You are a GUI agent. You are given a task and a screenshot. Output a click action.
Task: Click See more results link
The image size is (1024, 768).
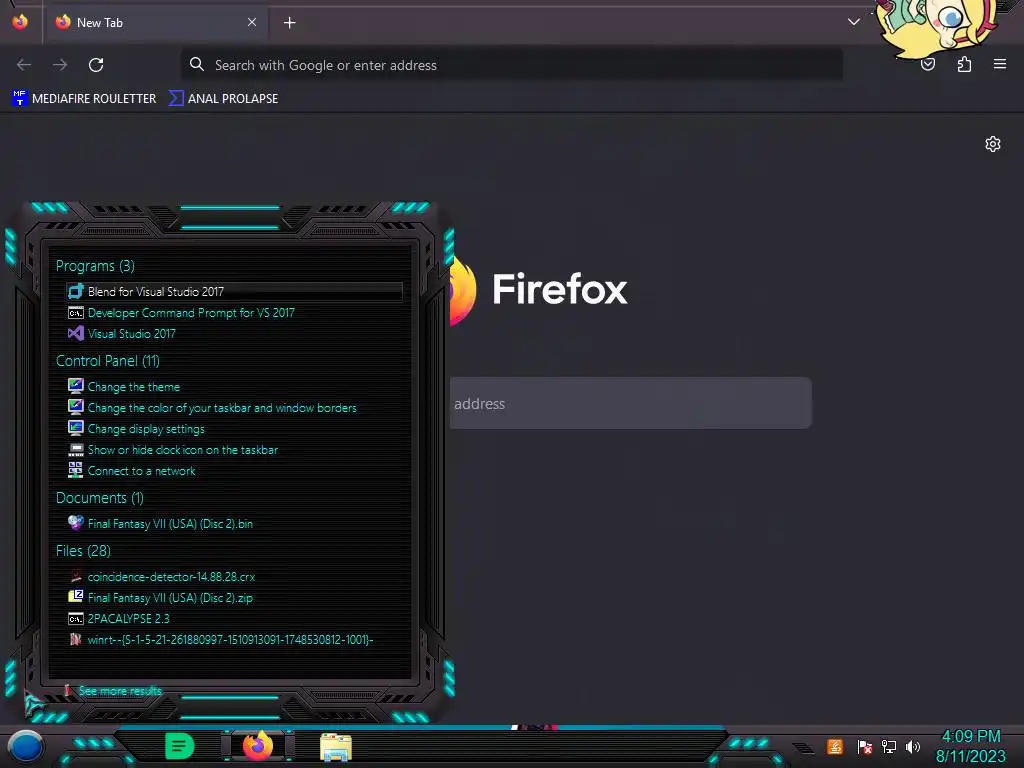point(120,690)
